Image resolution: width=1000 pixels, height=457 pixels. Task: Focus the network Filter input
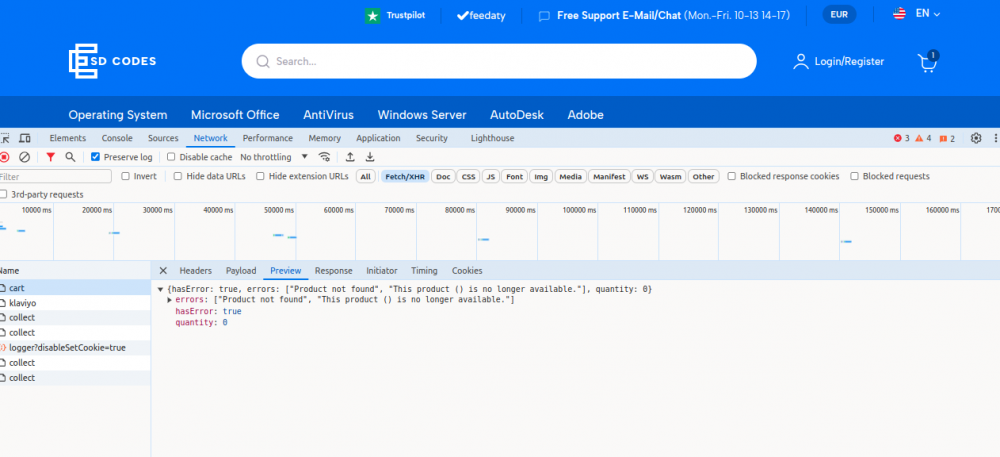pos(55,177)
